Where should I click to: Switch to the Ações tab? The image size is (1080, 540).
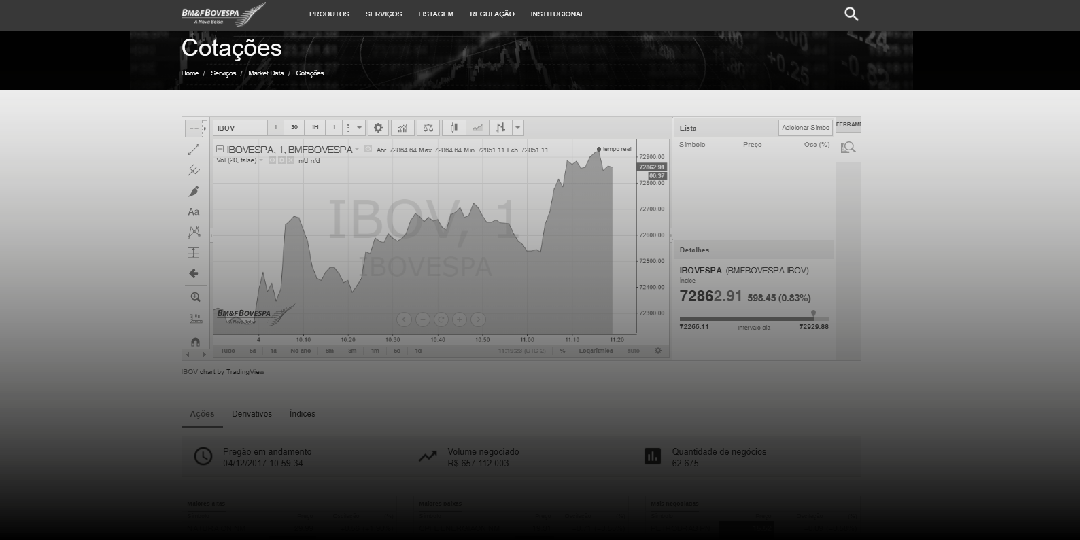click(202, 414)
